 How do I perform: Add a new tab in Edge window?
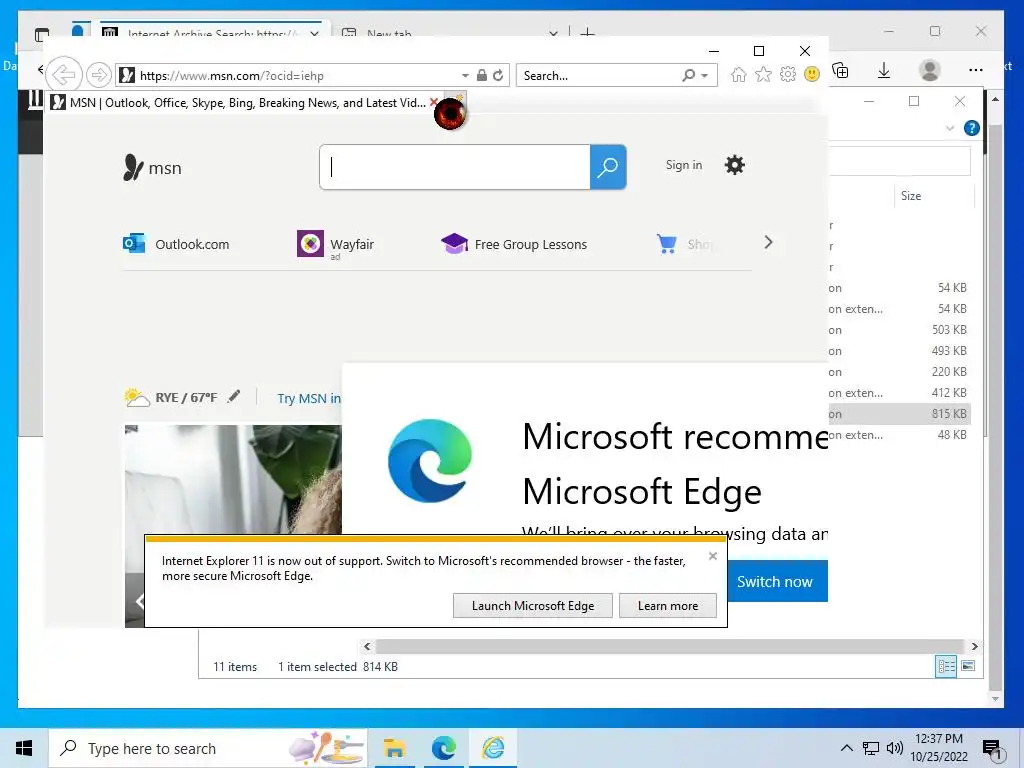[x=587, y=33]
